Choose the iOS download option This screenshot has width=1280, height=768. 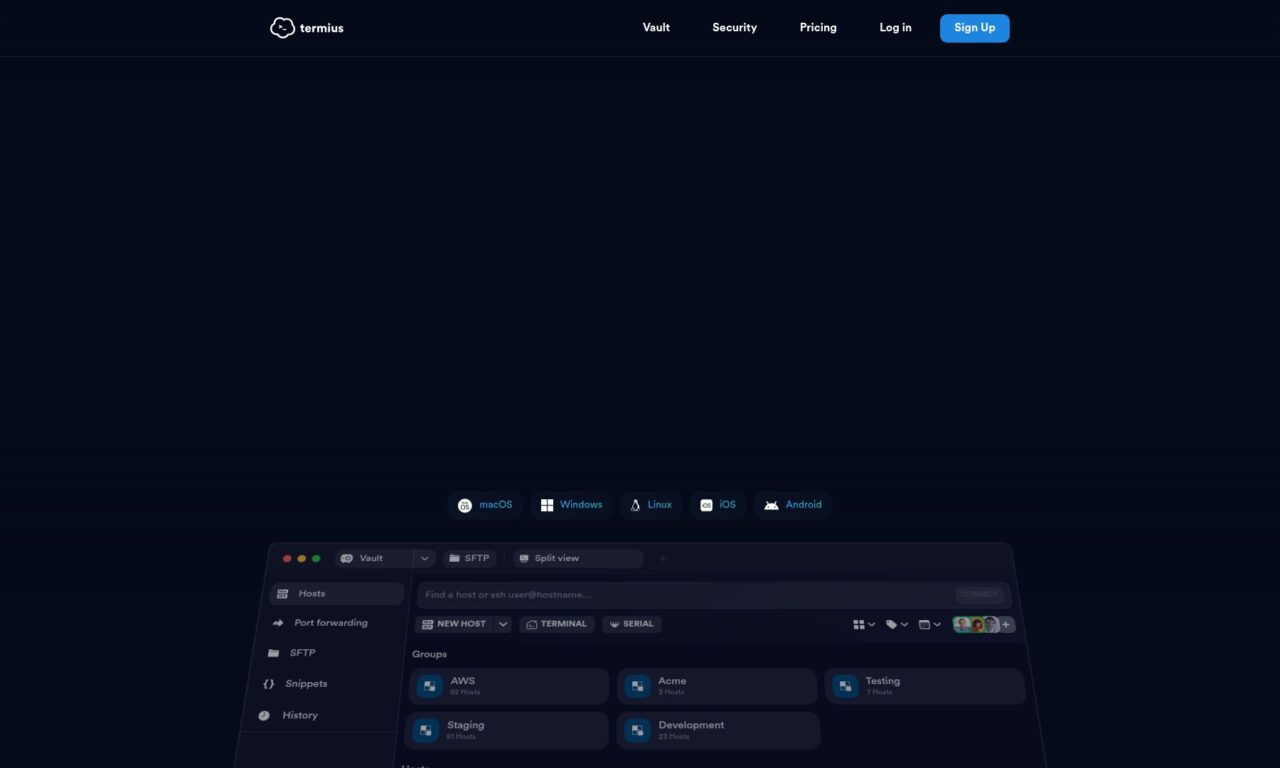pyautogui.click(x=718, y=505)
